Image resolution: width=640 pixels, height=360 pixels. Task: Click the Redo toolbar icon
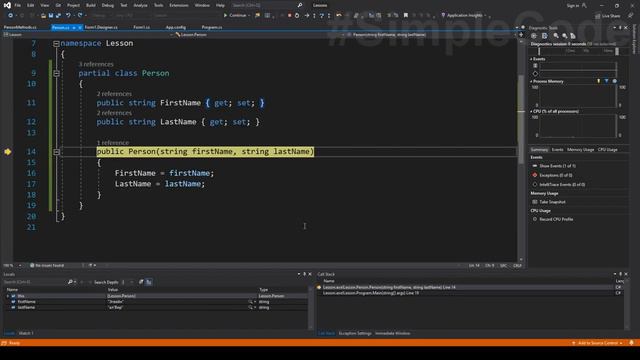(x=80, y=16)
